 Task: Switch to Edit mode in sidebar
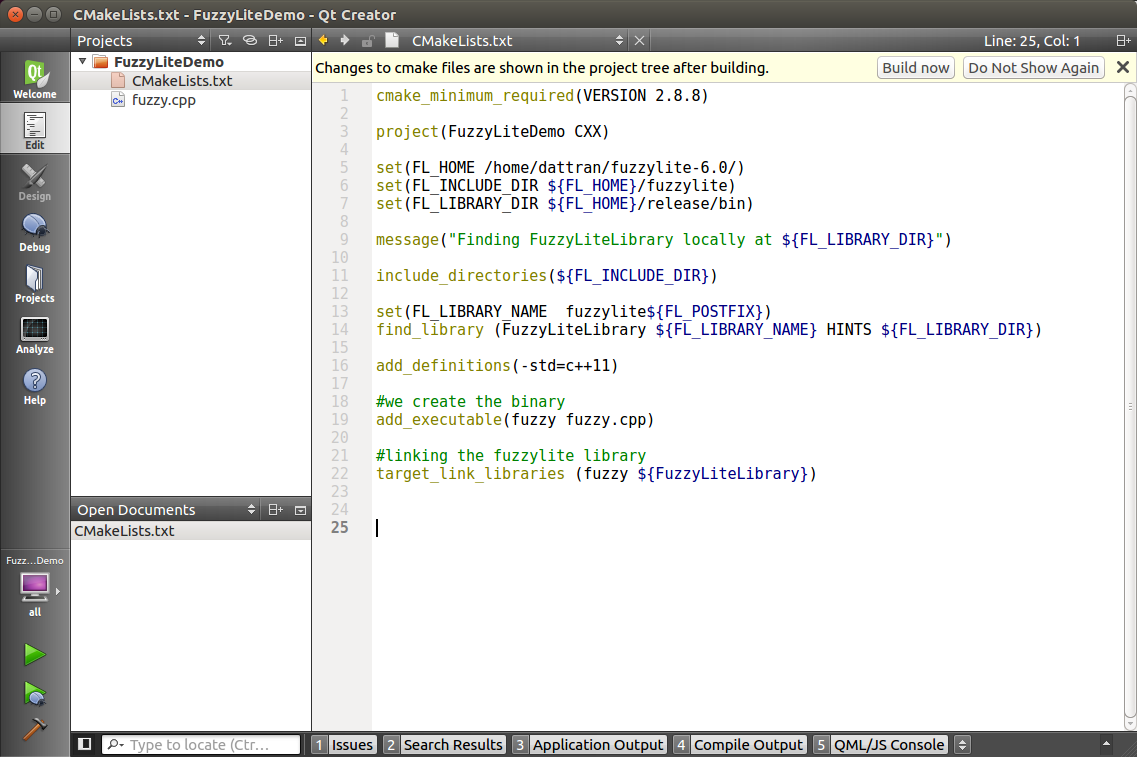coord(35,129)
